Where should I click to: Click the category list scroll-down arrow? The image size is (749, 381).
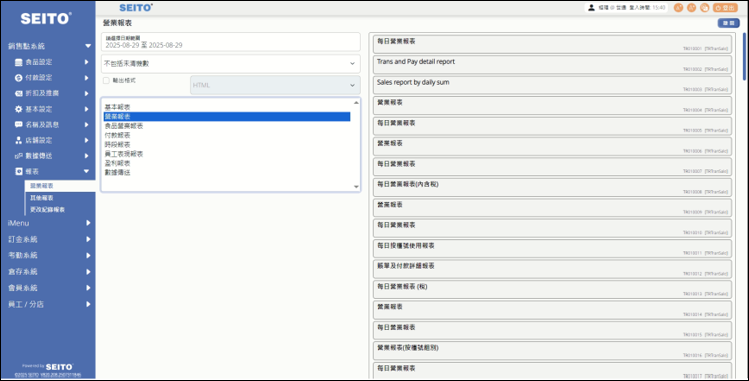tap(356, 187)
